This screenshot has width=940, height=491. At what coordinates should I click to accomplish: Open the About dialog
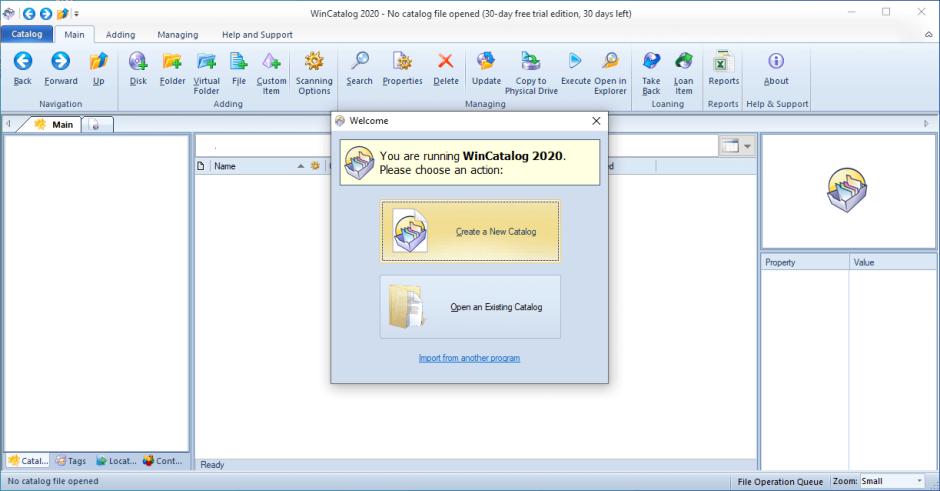[776, 69]
